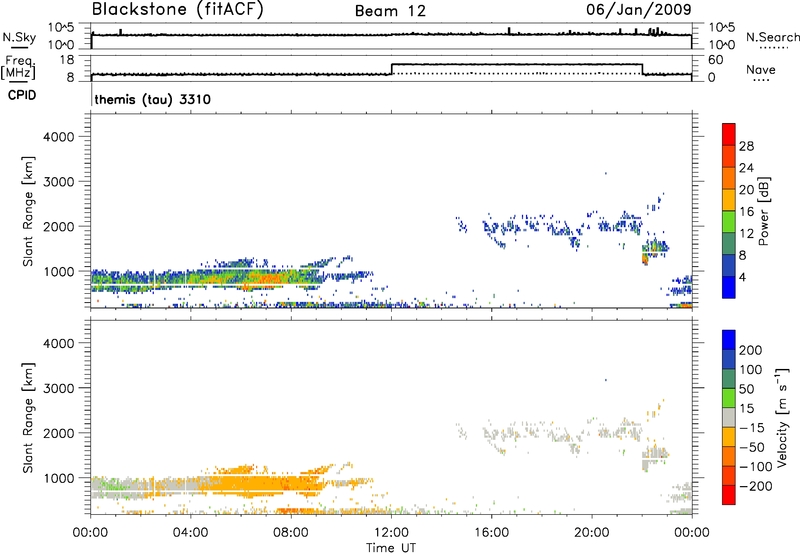Image resolution: width=800 pixels, height=554 pixels.
Task: Click the '4000' tick on power panel axis
Action: coord(59,137)
